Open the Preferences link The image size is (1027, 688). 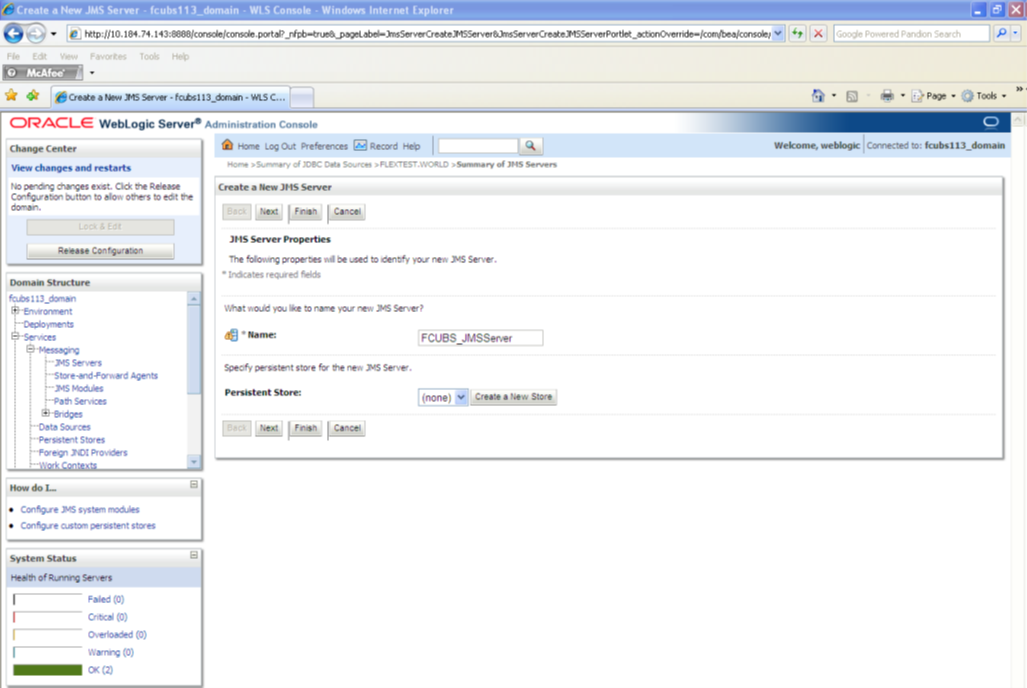324,146
